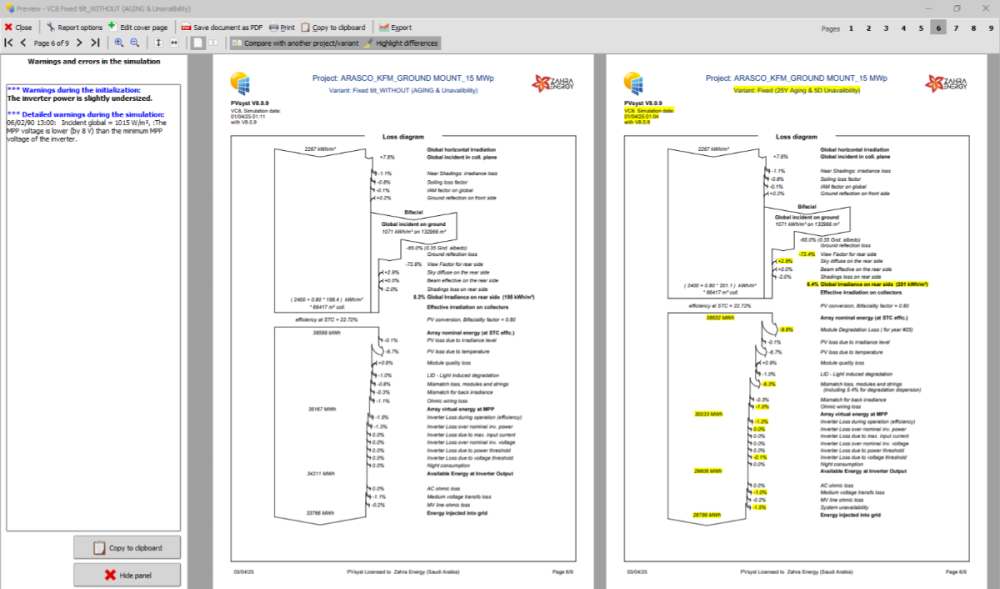This screenshot has width=1000, height=589.
Task: Save document as PDF
Action: click(x=221, y=27)
